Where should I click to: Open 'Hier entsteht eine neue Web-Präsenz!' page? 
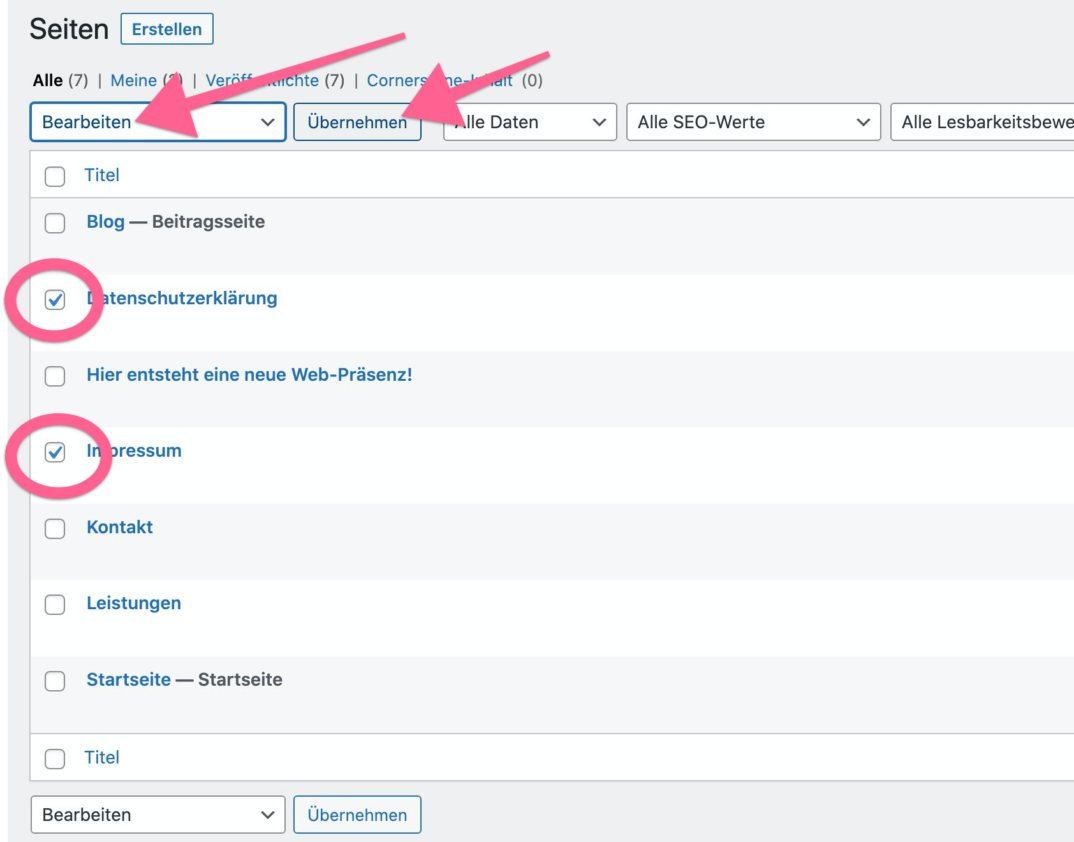click(x=249, y=375)
